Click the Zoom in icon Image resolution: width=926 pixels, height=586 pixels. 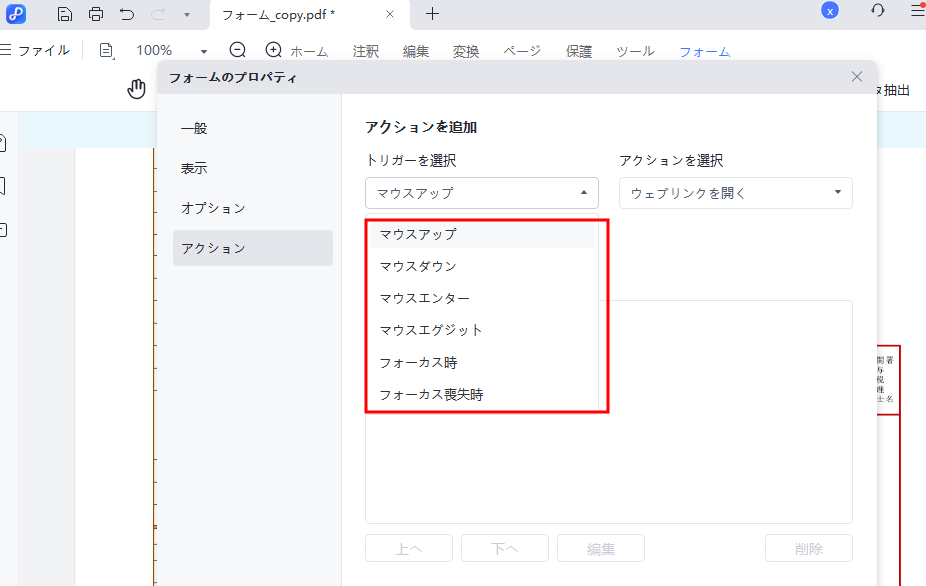(x=271, y=48)
